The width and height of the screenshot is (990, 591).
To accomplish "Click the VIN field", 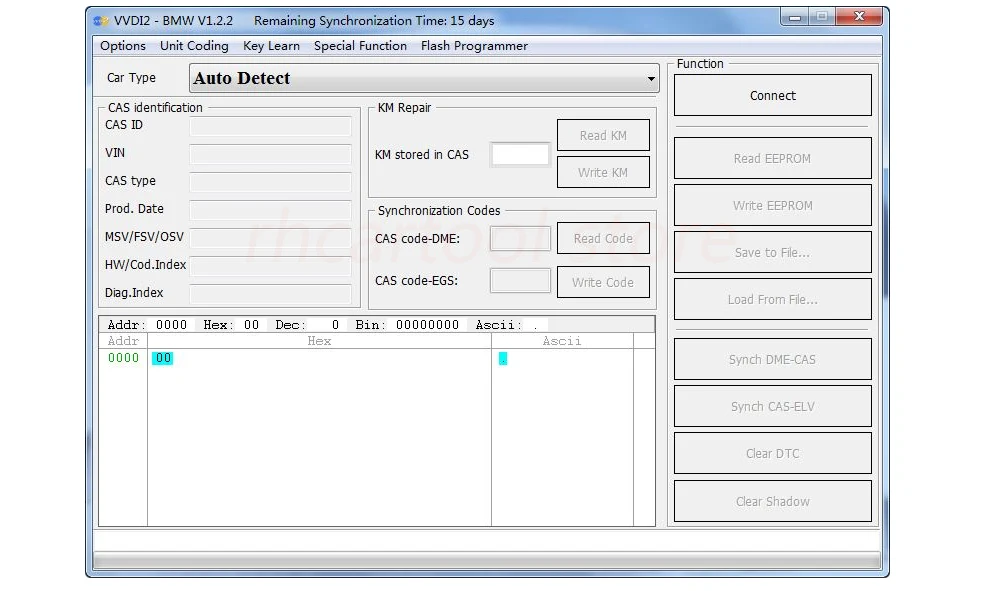I will [x=270, y=153].
